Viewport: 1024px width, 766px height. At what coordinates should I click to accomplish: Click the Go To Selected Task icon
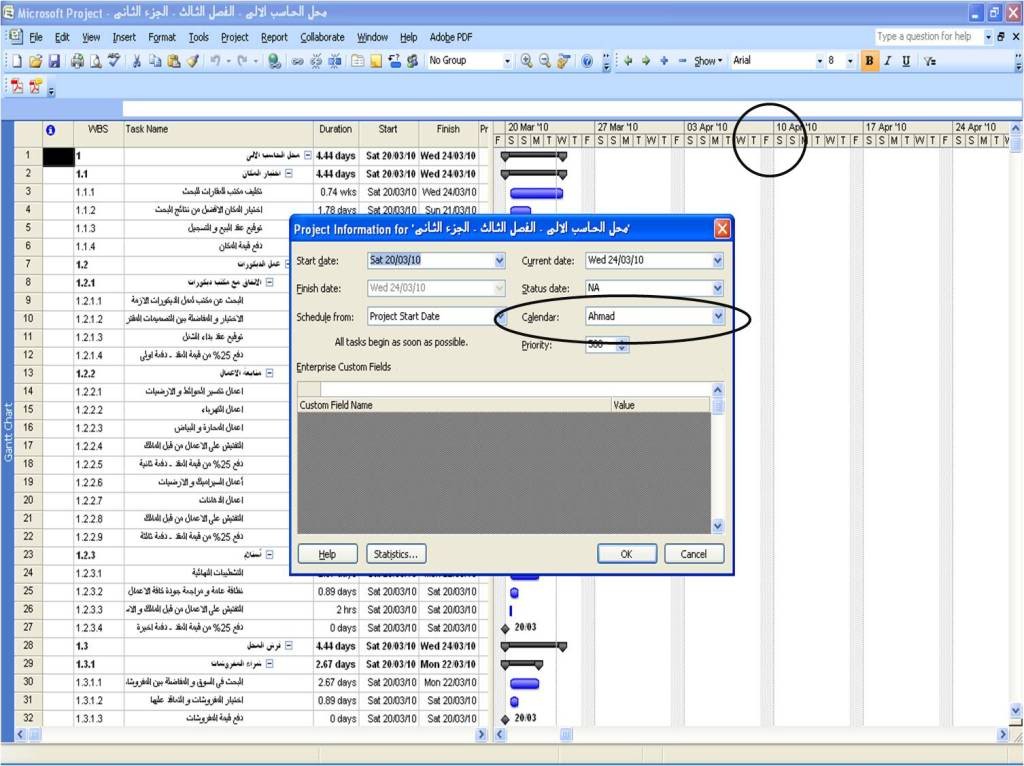(563, 61)
